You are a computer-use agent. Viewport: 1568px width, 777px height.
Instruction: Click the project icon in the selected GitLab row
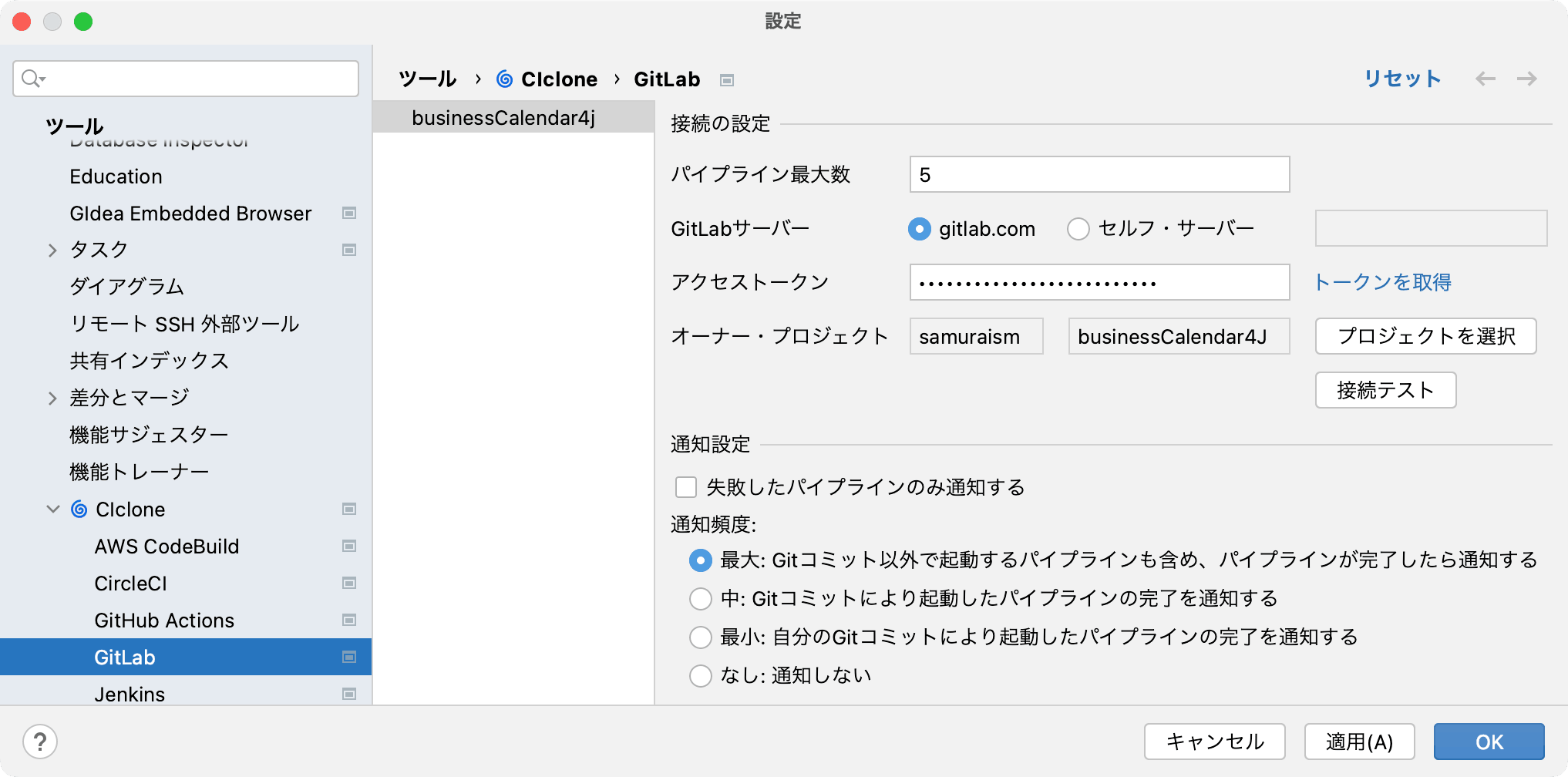[349, 657]
